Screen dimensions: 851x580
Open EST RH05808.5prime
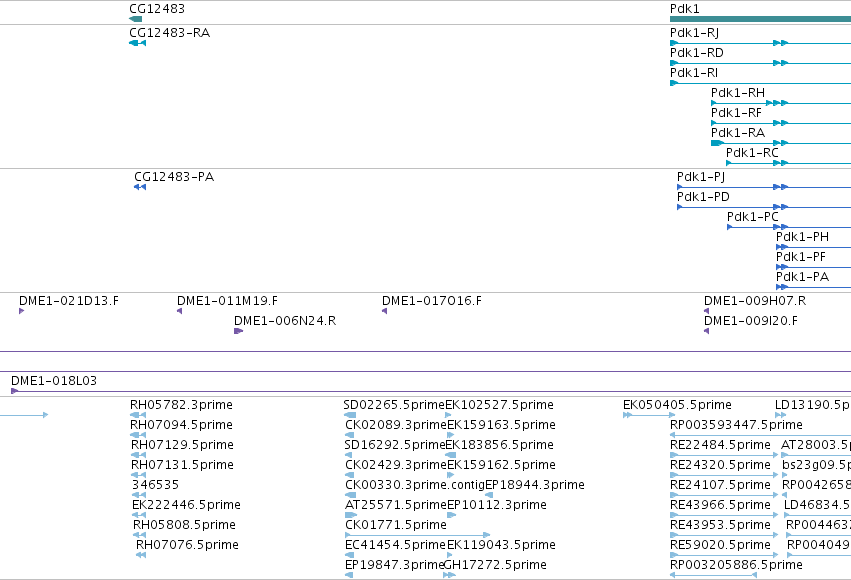(x=185, y=525)
